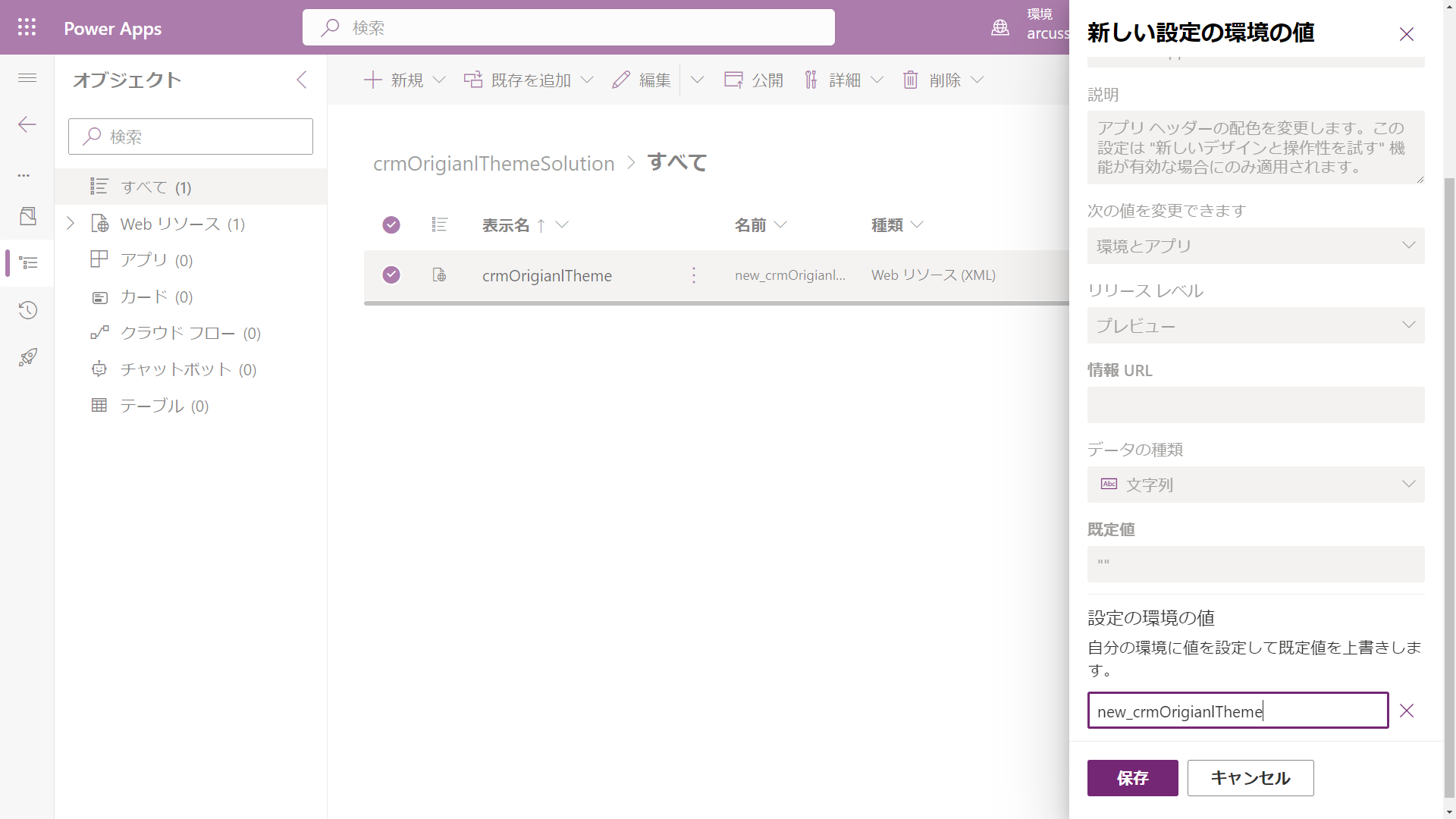Select クラウド フロー (0) in the objects tree
Viewport: 1456px width, 819px height.
[191, 333]
